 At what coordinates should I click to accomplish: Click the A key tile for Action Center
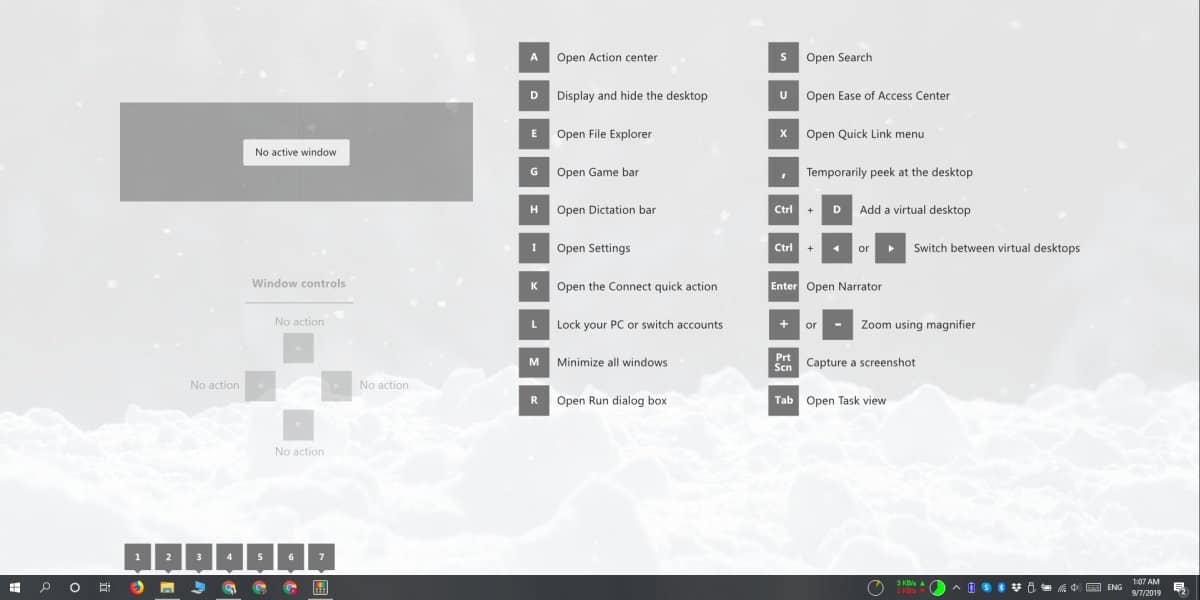pos(534,57)
